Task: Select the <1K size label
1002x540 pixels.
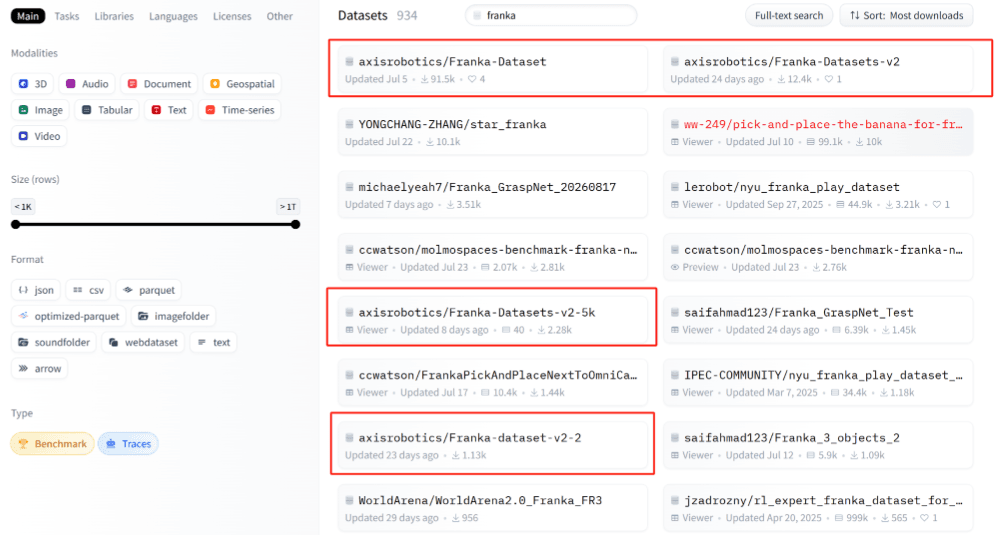Action: tap(23, 206)
